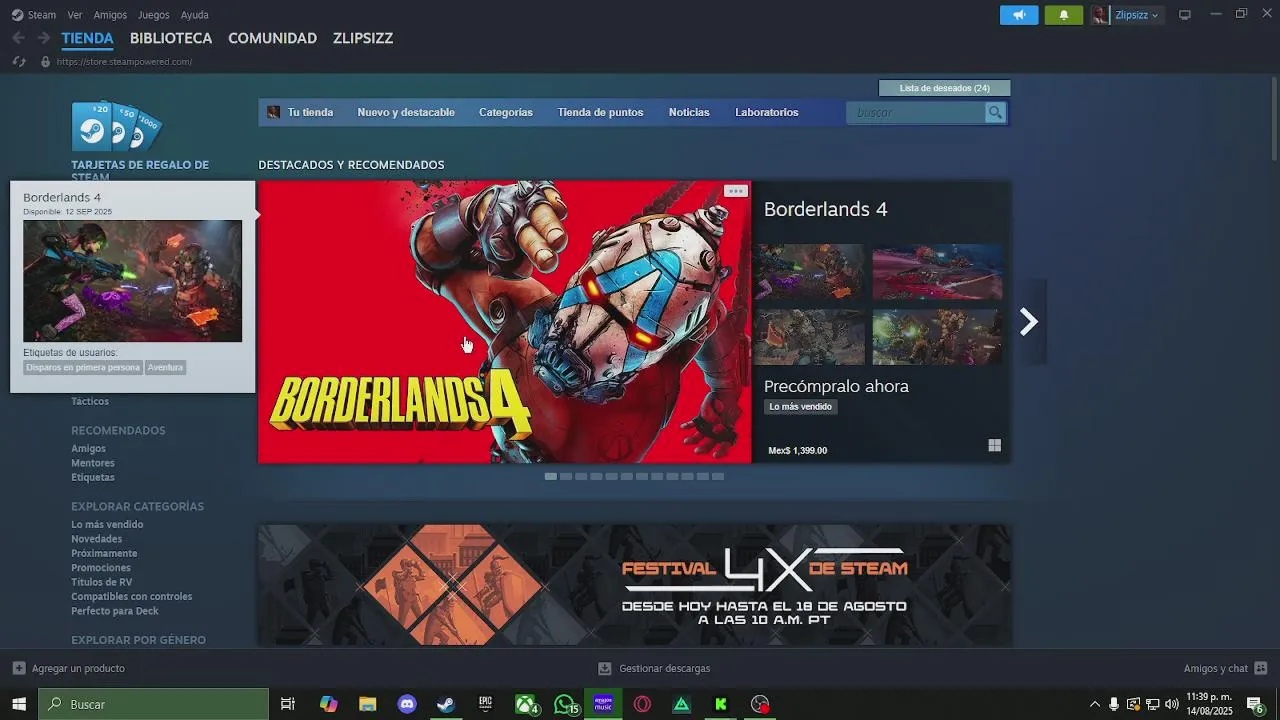Open the Mentores link
Image resolution: width=1280 pixels, height=720 pixels.
tap(93, 463)
